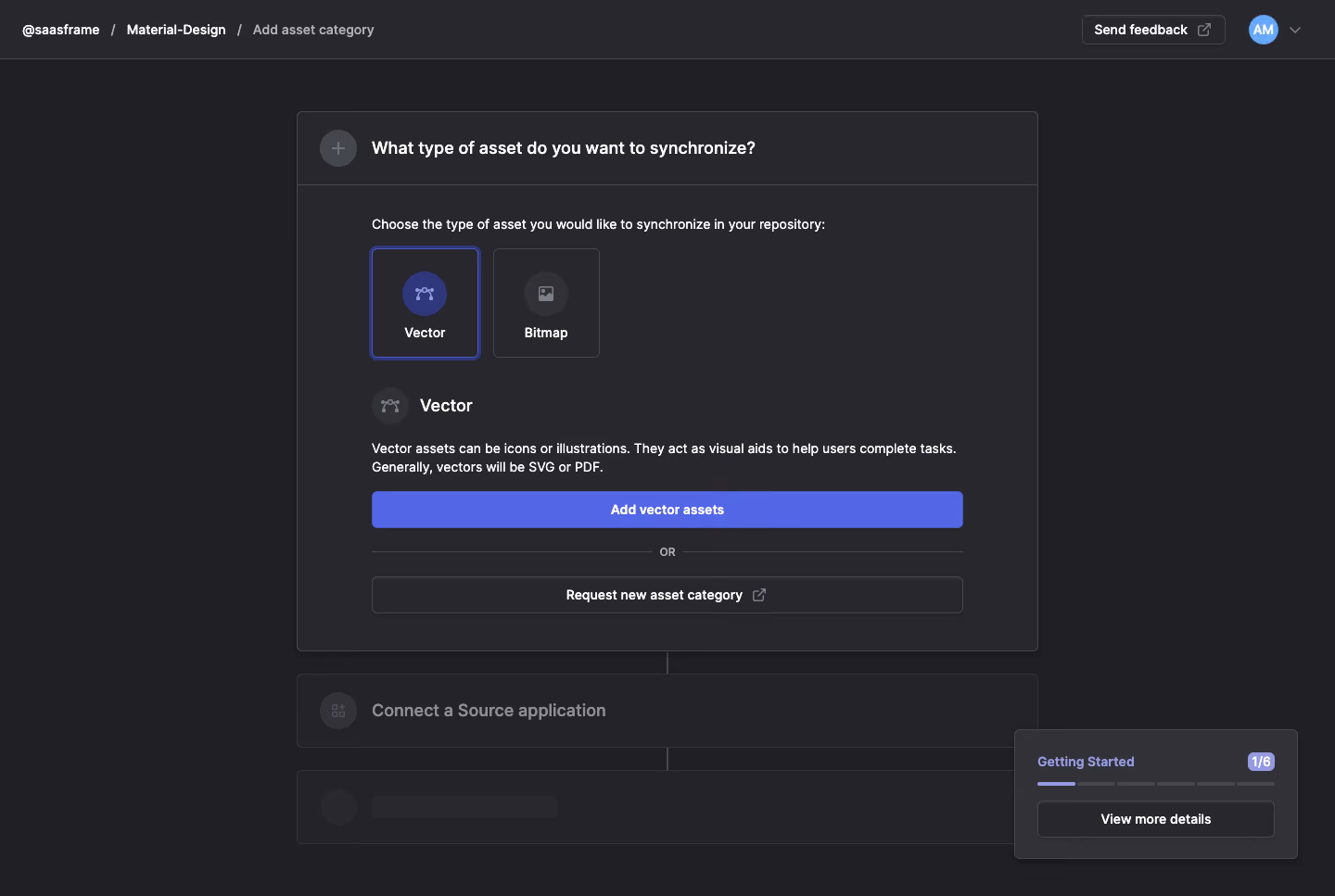Click the Add asset category breadcrumb
This screenshot has width=1335, height=896.
pyautogui.click(x=313, y=30)
